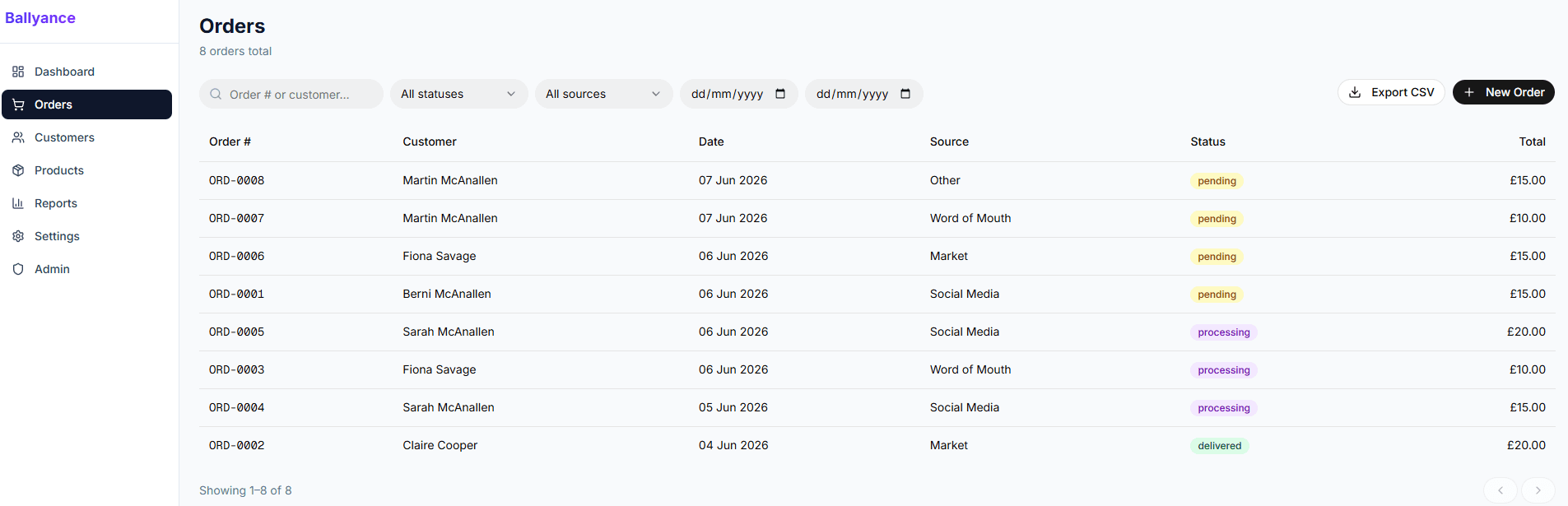Click the Reports bar chart icon

point(18,203)
